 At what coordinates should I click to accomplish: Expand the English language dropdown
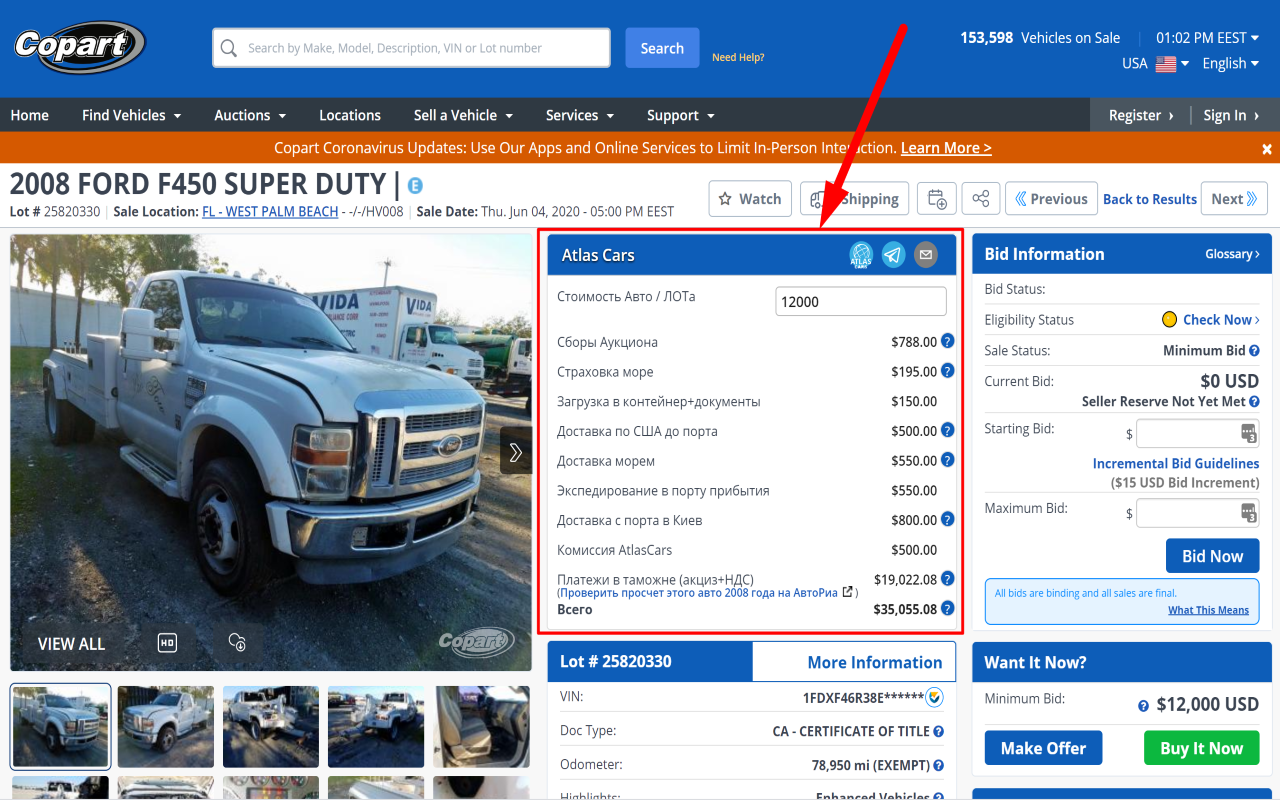coord(1229,62)
